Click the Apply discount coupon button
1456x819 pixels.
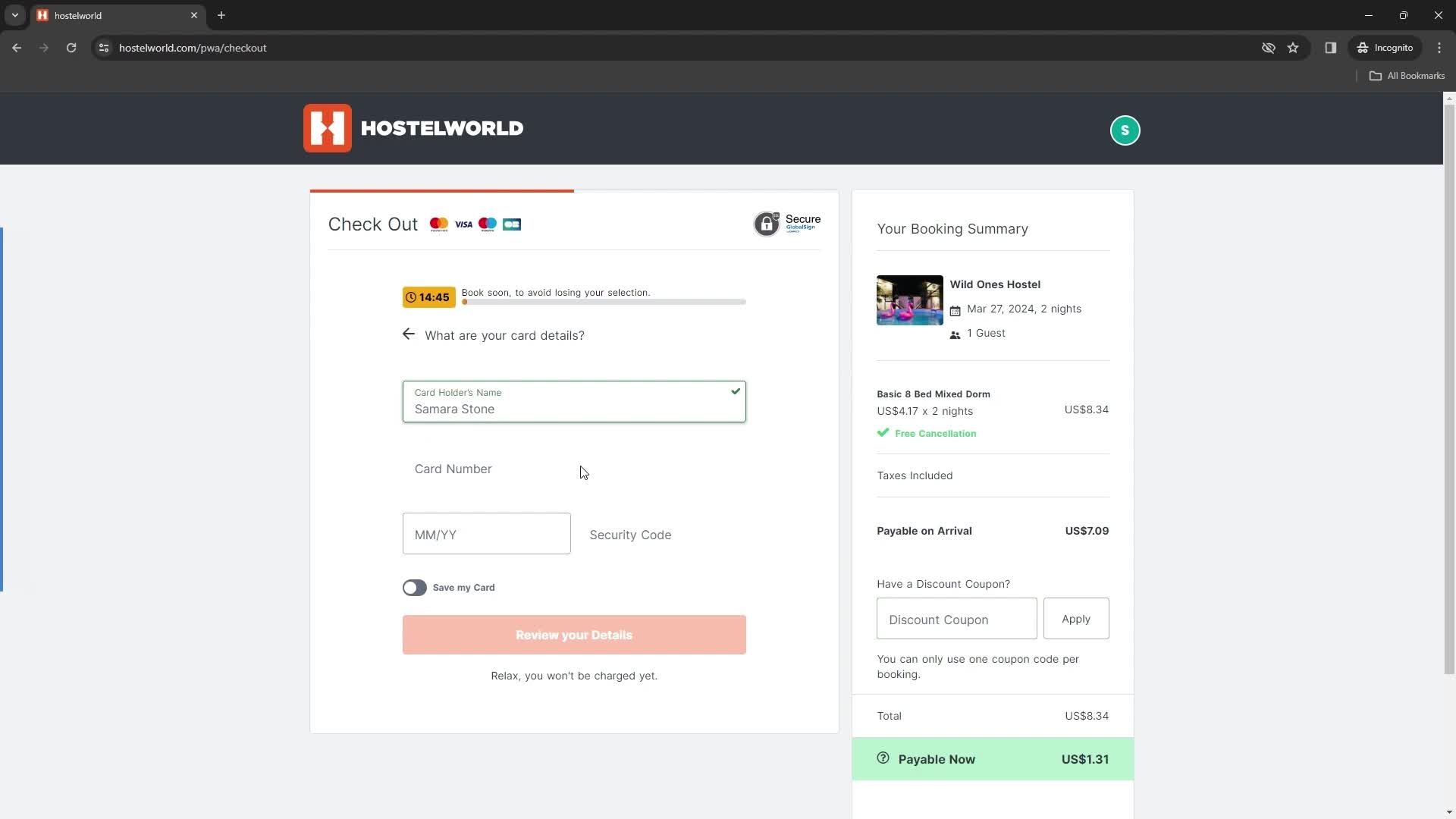click(x=1075, y=618)
